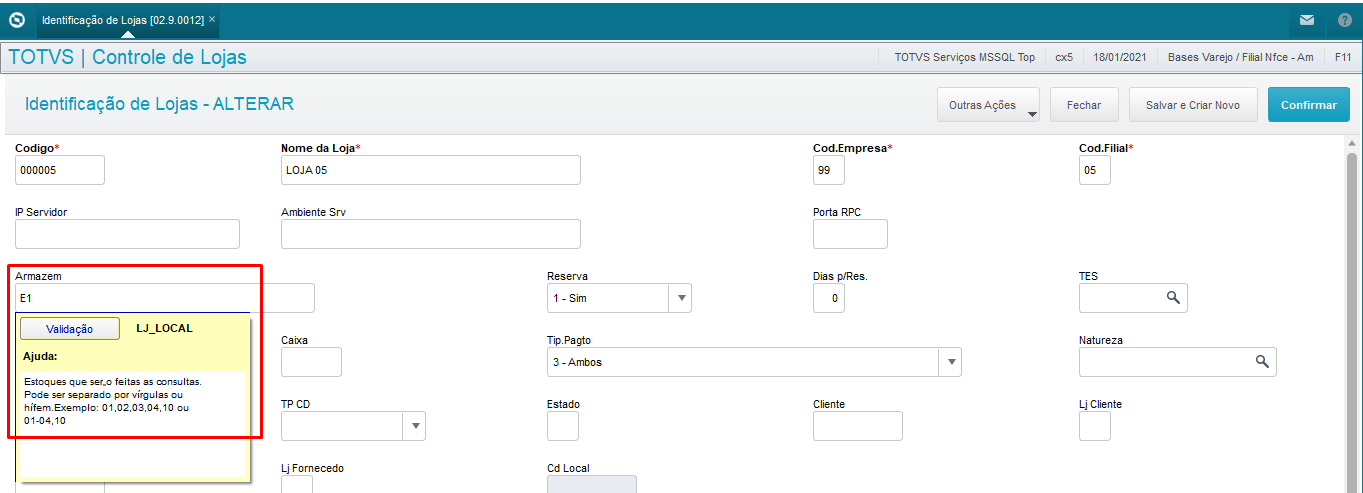Click the Estado input field
Viewport: 1363px width, 493px height.
[x=563, y=426]
